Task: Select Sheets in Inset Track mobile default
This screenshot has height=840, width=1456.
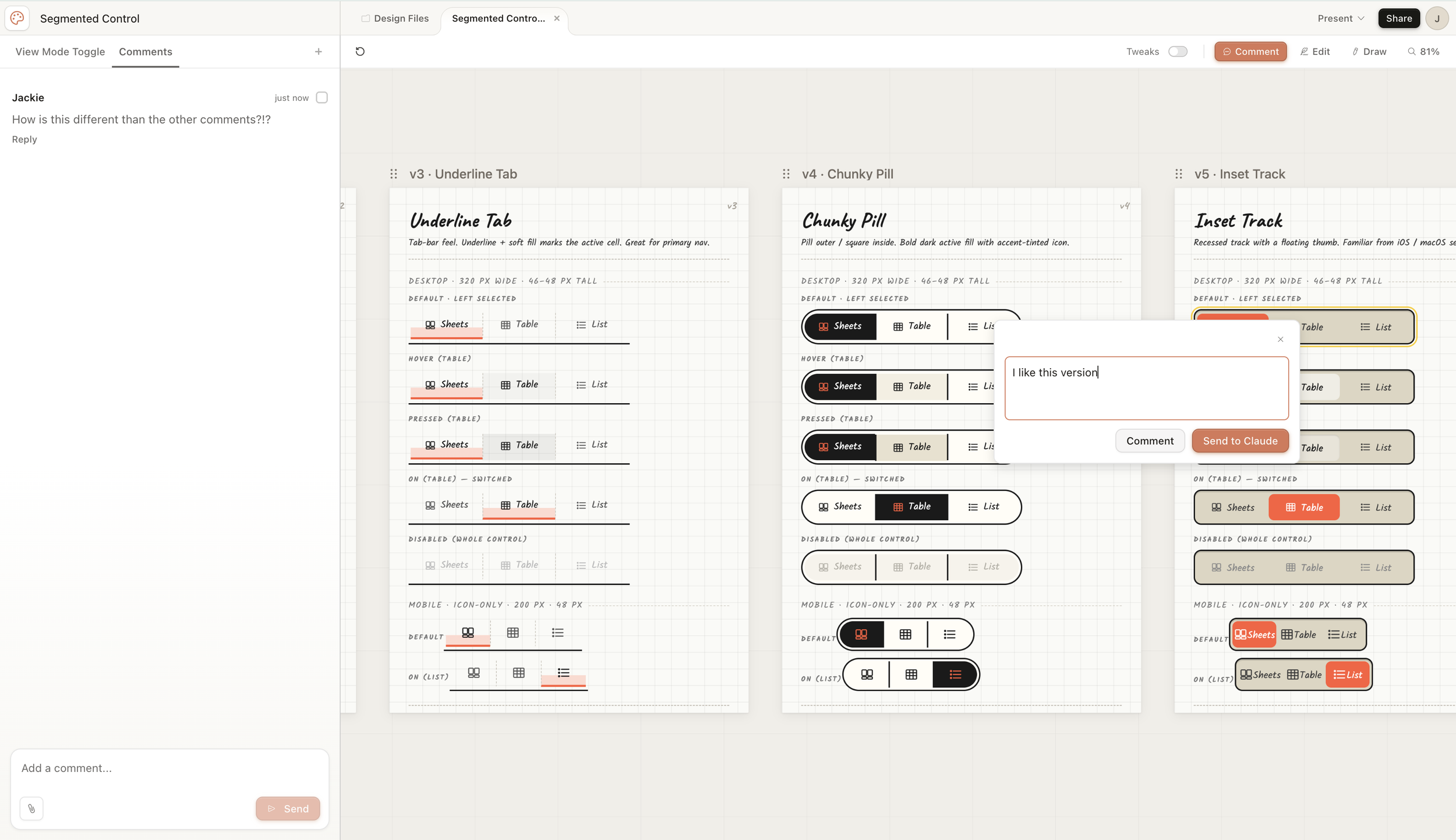Action: point(1254,634)
